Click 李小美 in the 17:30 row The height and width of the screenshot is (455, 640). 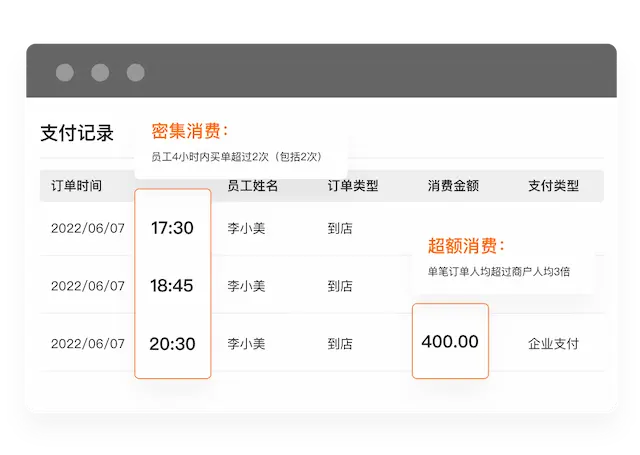pos(246,228)
